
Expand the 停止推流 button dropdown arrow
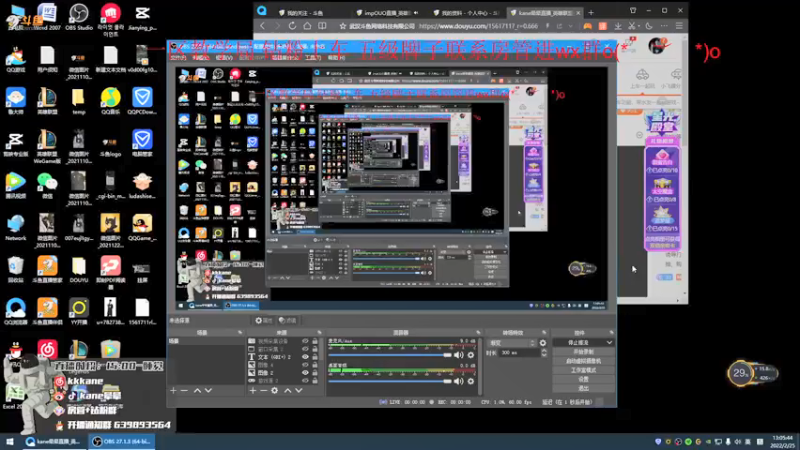609,343
